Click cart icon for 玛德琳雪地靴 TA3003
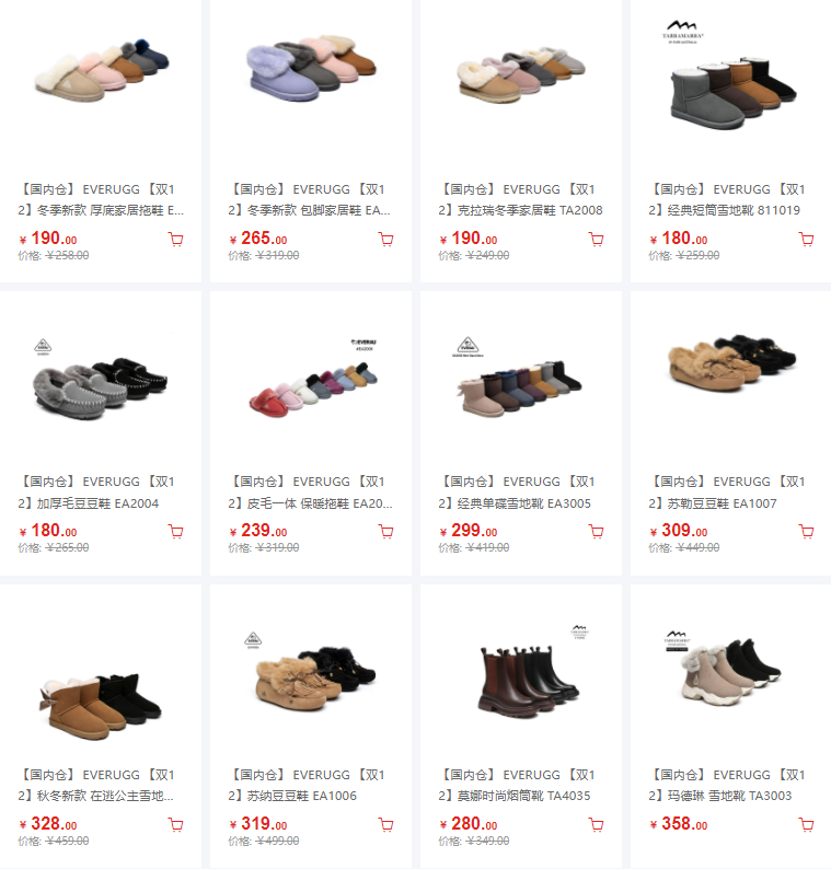 click(806, 825)
